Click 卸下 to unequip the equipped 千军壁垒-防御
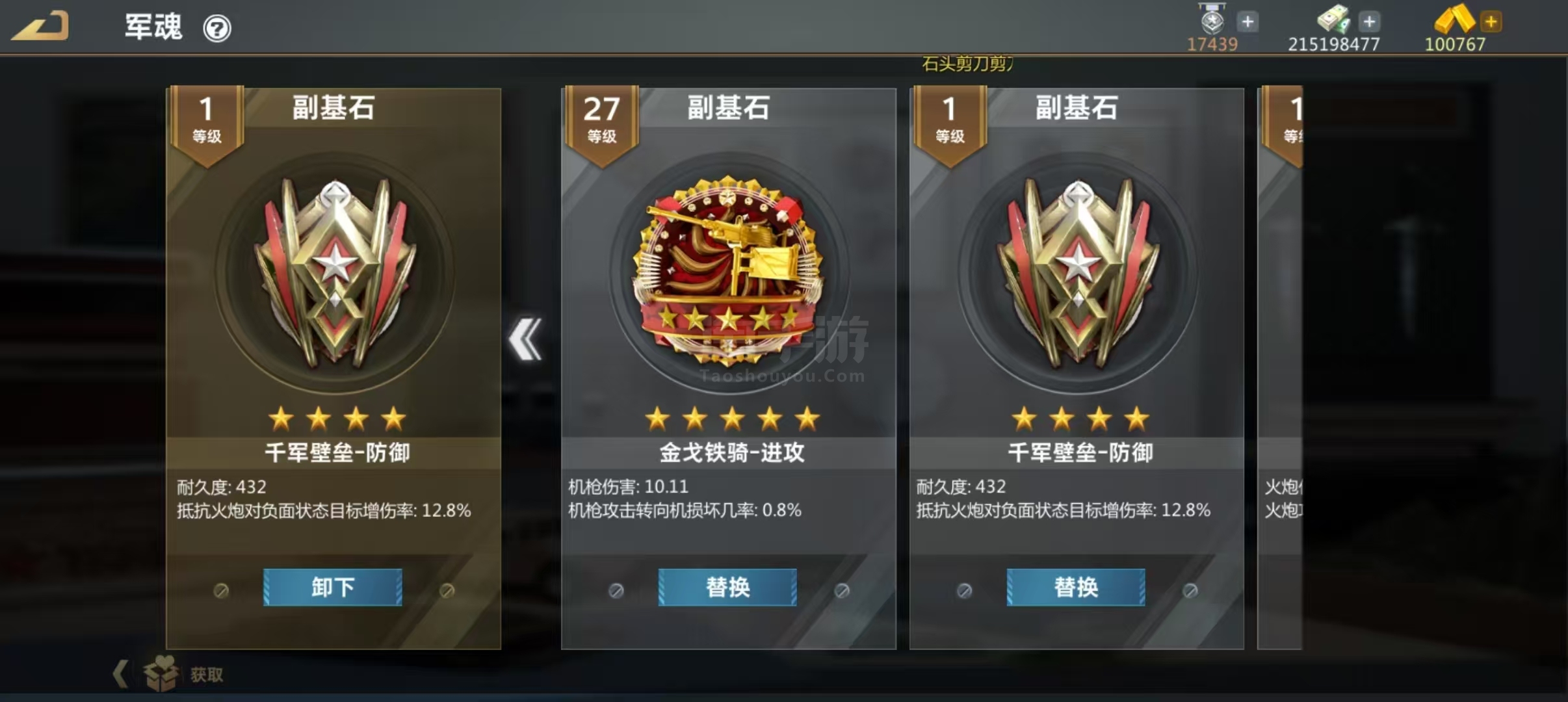Image resolution: width=1568 pixels, height=702 pixels. [x=333, y=588]
